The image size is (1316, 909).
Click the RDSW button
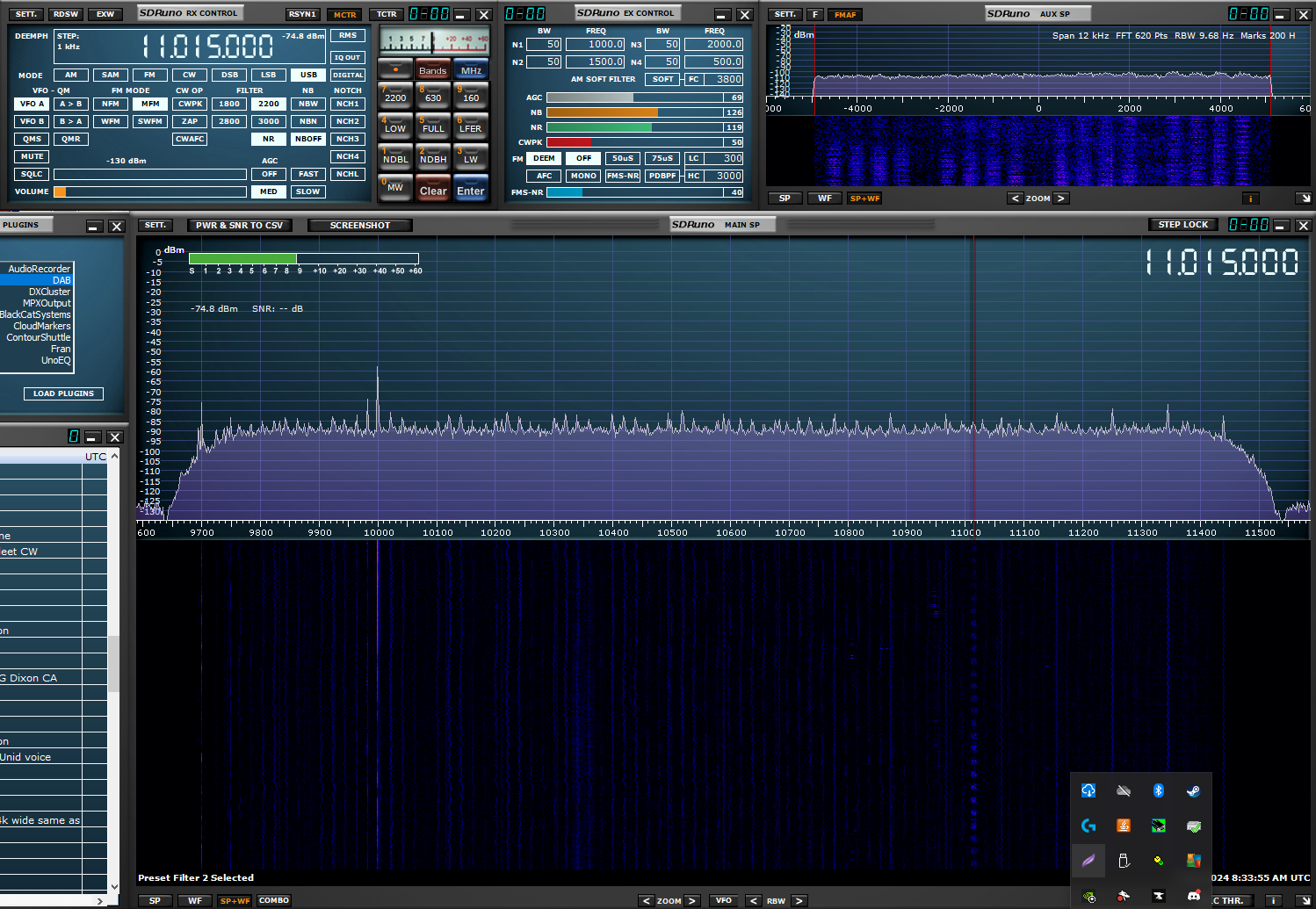(66, 14)
